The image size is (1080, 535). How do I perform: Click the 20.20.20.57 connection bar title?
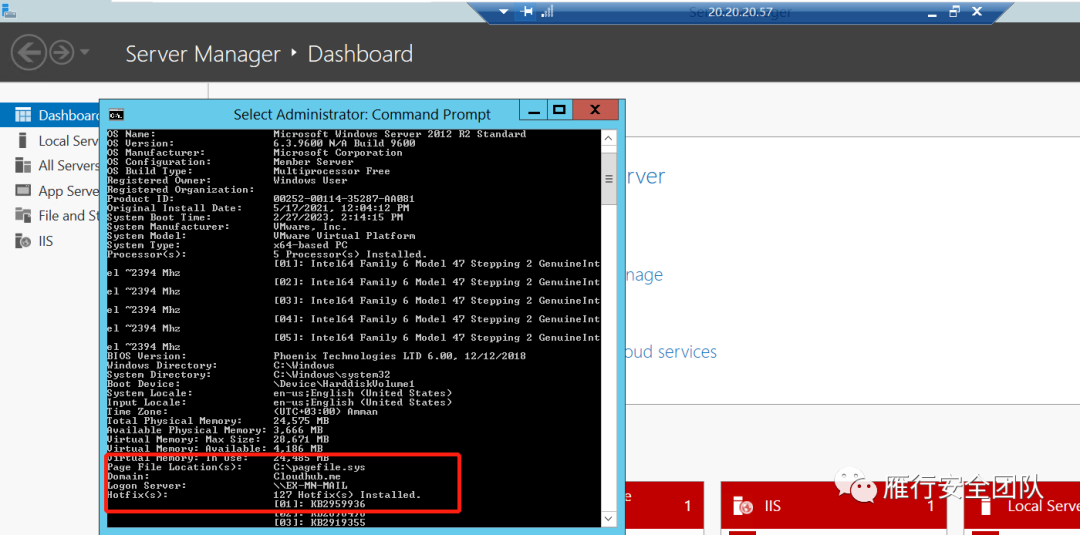click(740, 12)
